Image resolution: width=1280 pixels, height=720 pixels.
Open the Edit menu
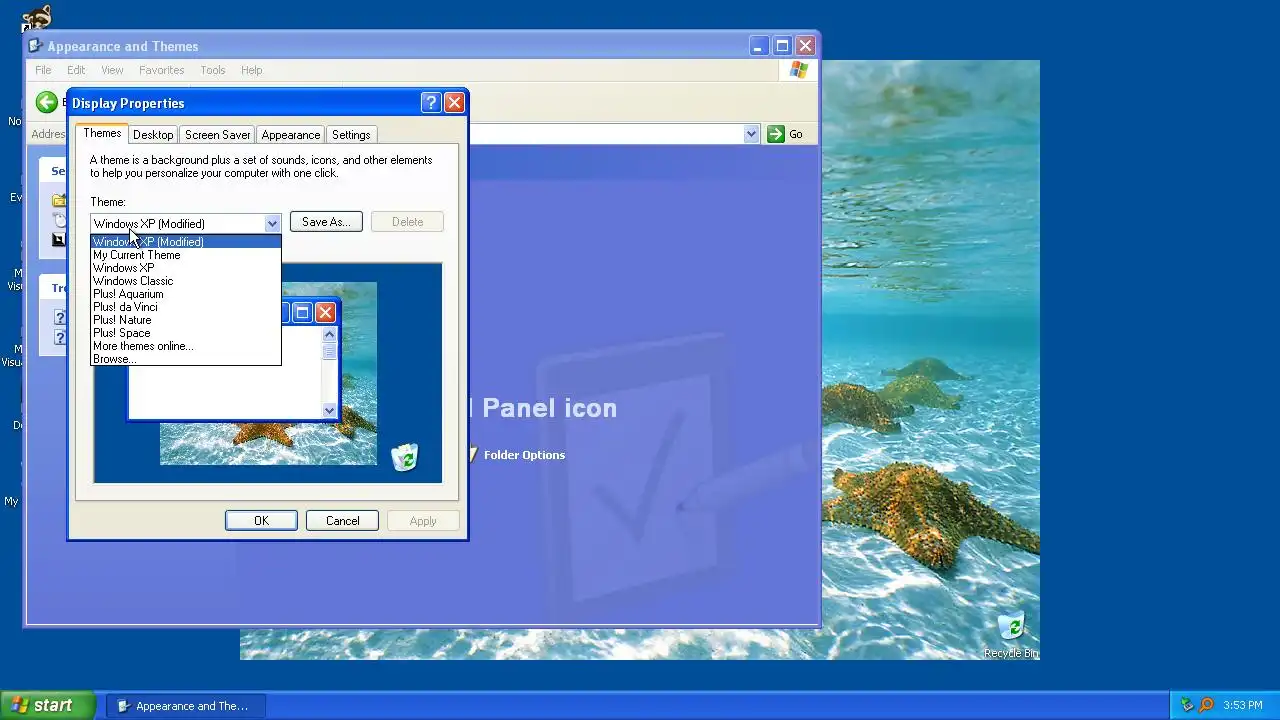(76, 70)
